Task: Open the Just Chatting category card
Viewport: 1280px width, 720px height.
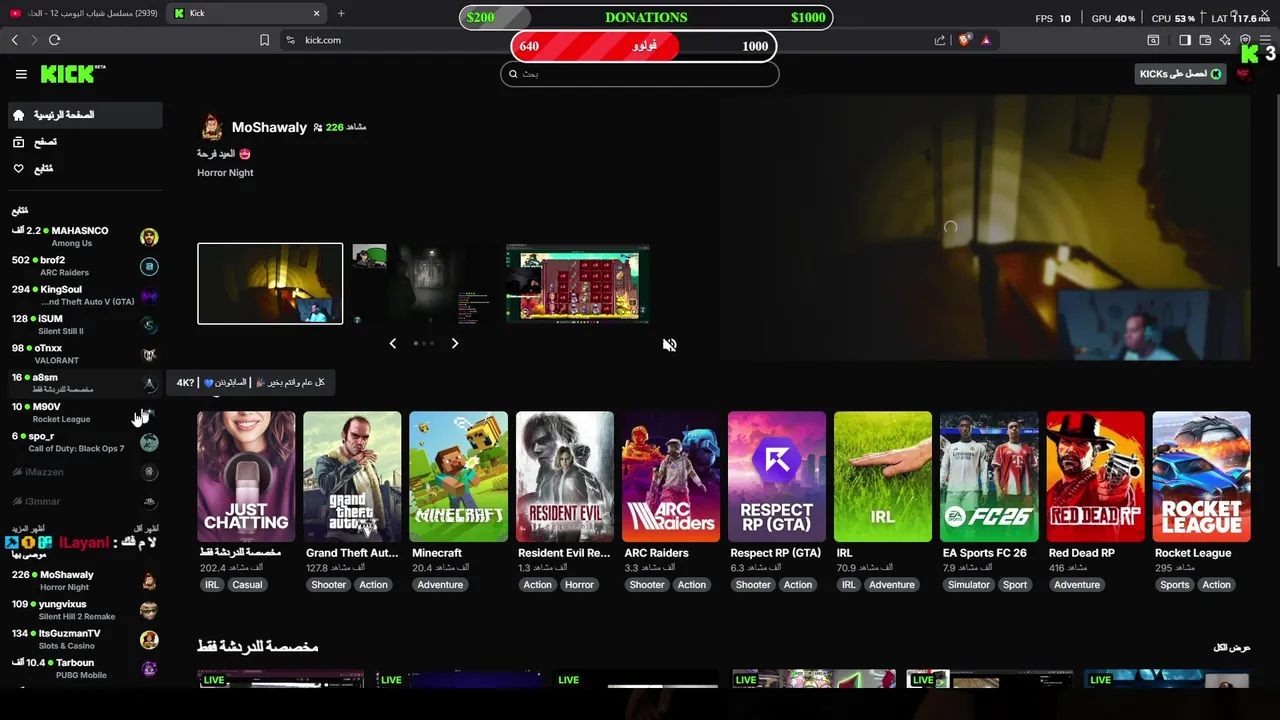Action: [x=246, y=477]
